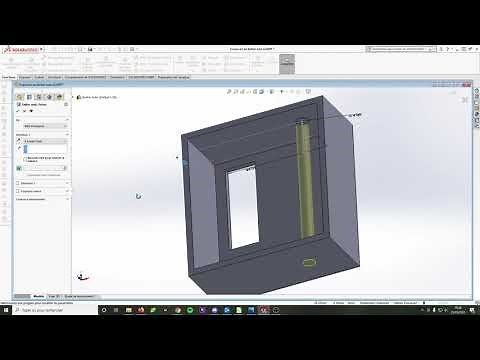Switch to the first CommandManager tab
The height and width of the screenshot is (360, 480).
click(9, 77)
